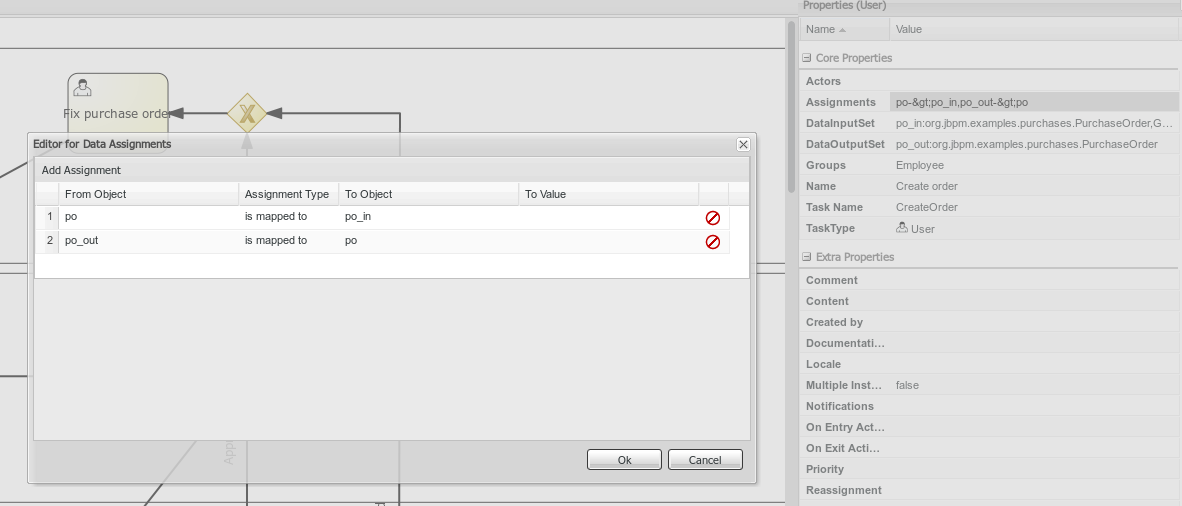This screenshot has height=506, width=1182.
Task: Click 'is mapped to' in row 2
Action: pos(288,241)
